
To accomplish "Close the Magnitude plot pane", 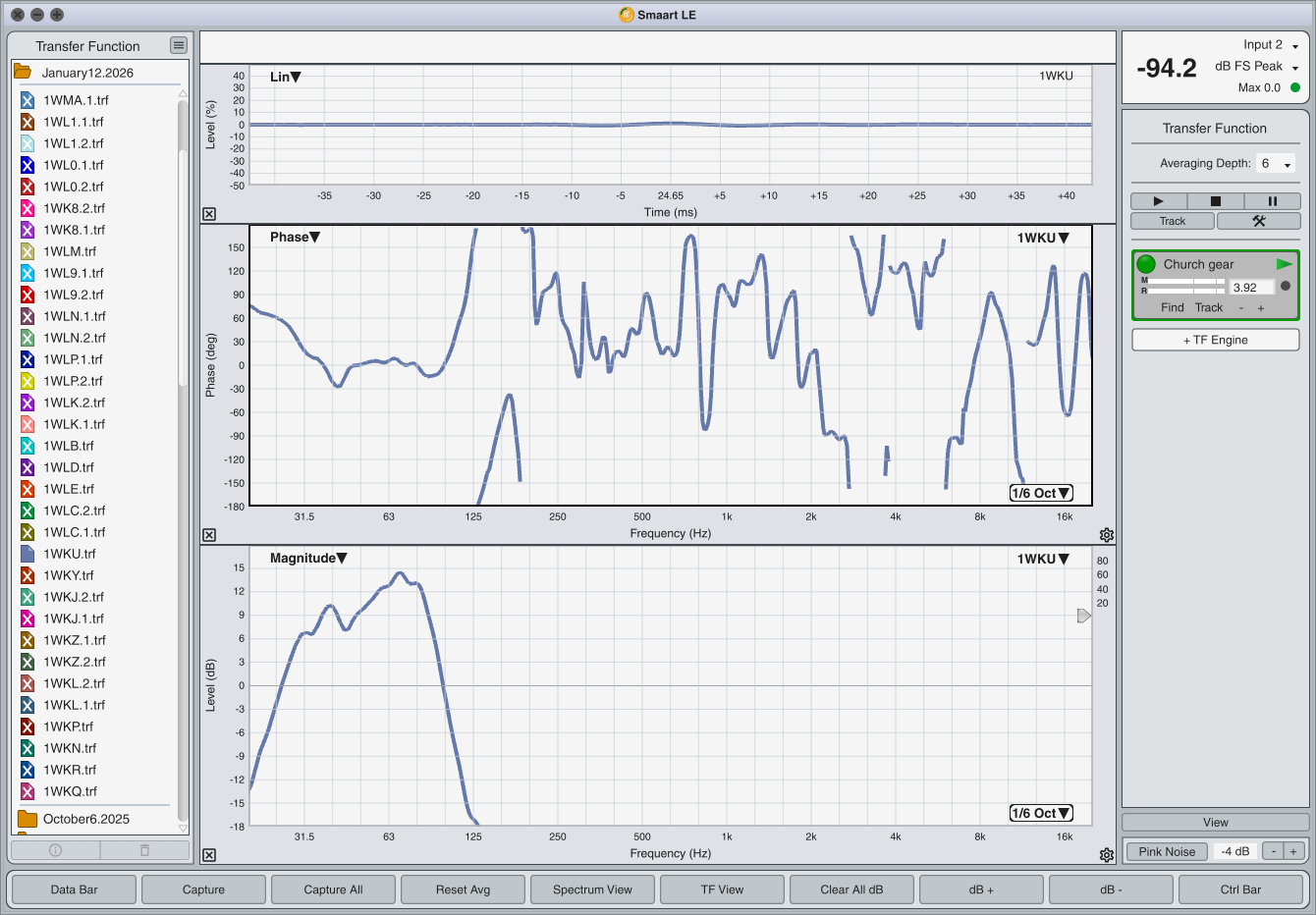I will [209, 855].
